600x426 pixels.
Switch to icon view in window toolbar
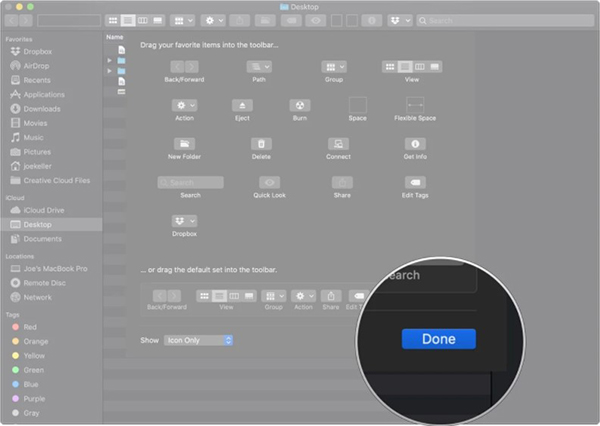pos(113,20)
